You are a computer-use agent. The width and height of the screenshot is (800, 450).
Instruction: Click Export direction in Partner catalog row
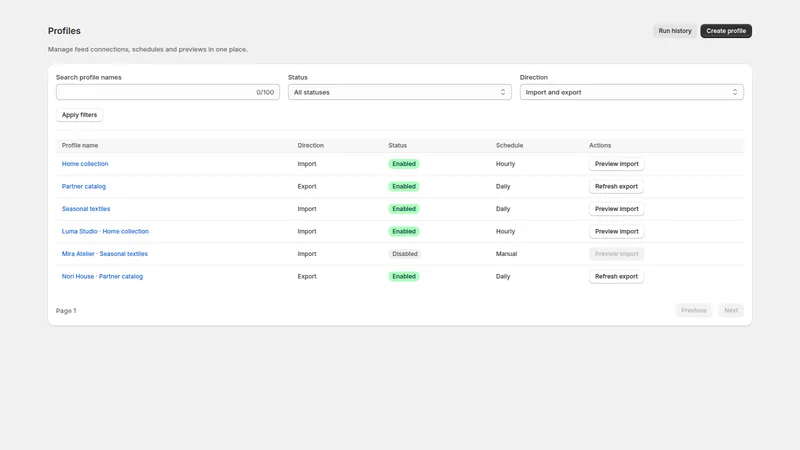click(x=307, y=186)
